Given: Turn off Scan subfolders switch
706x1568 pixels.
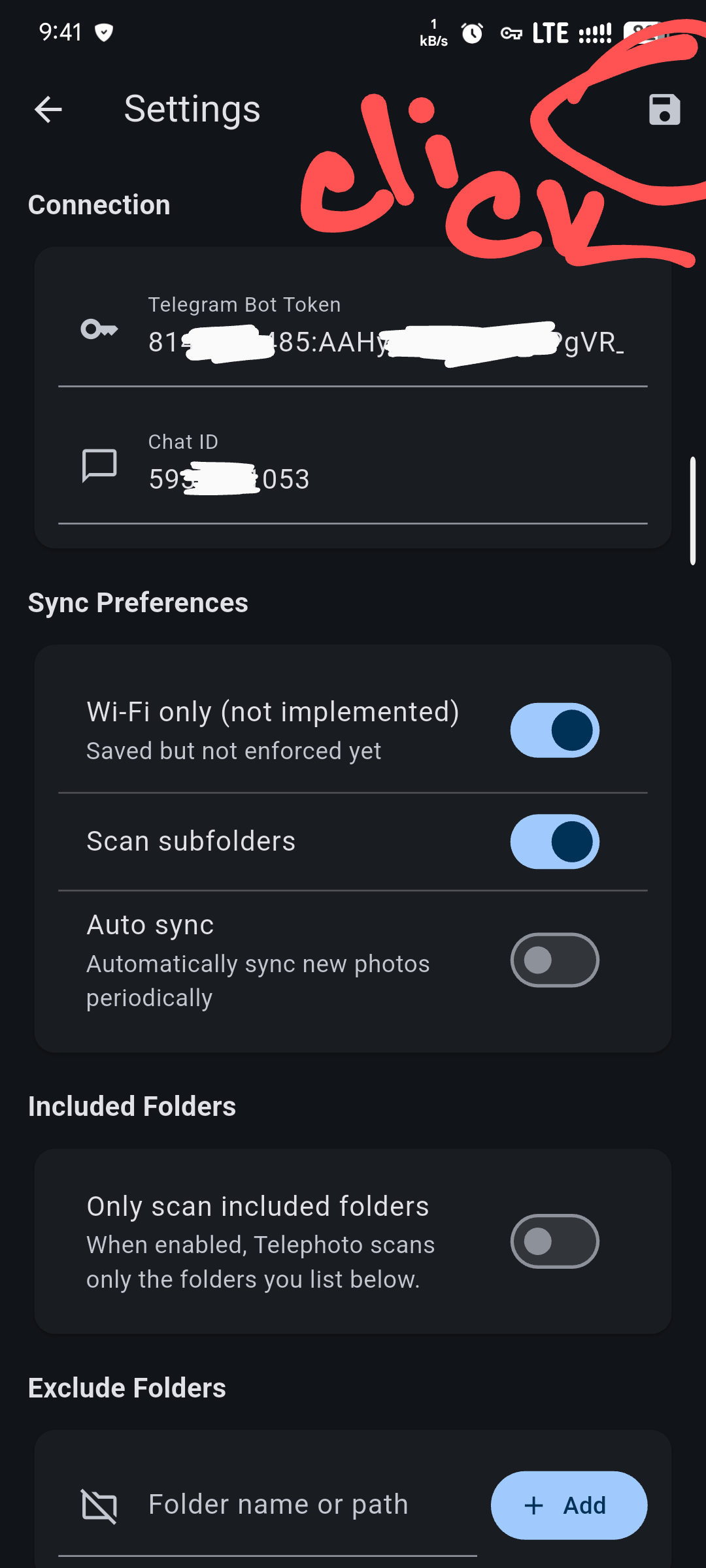Looking at the screenshot, I should click(x=554, y=841).
